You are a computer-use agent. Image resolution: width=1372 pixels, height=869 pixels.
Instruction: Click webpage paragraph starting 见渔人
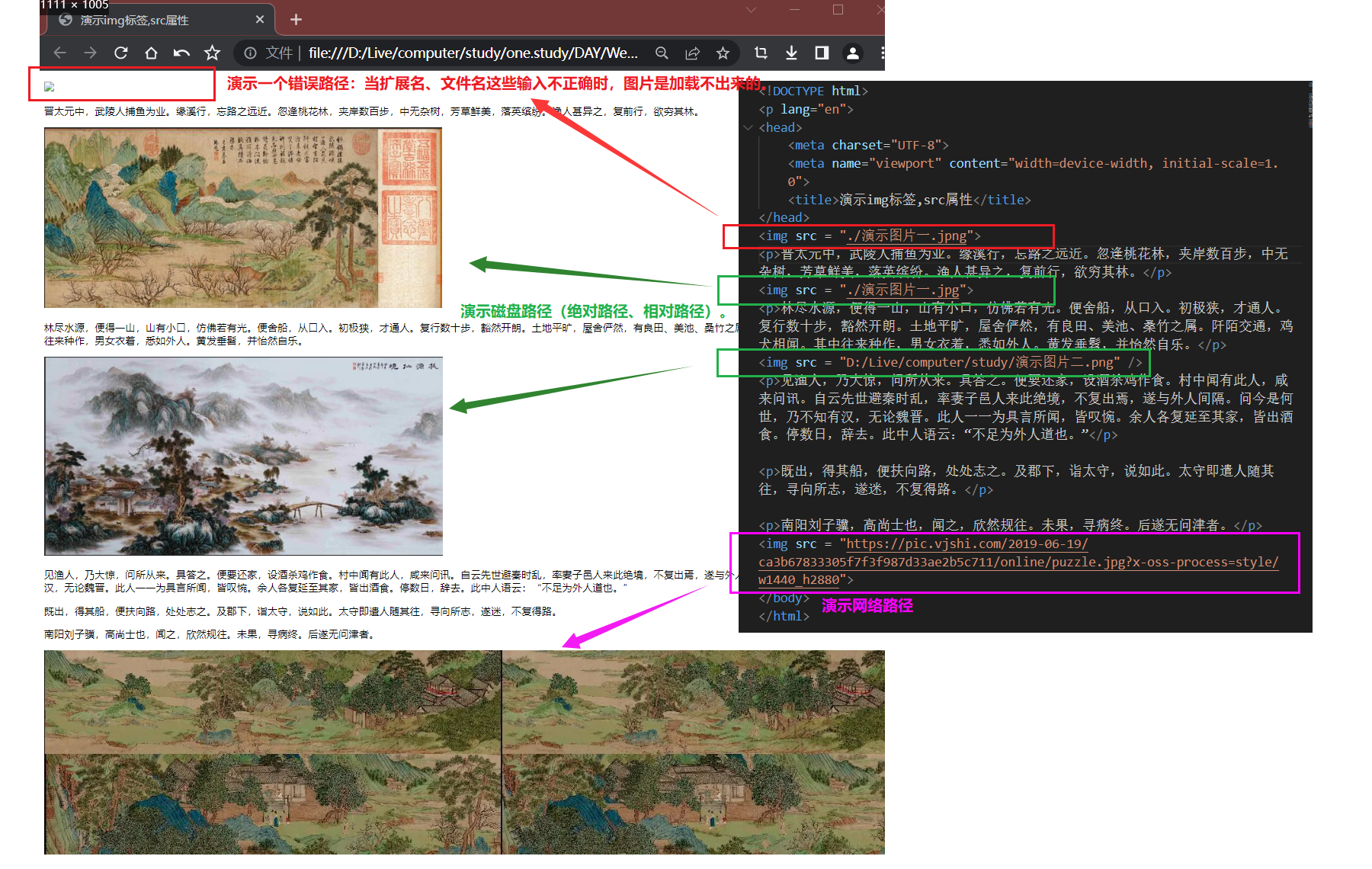tap(391, 581)
